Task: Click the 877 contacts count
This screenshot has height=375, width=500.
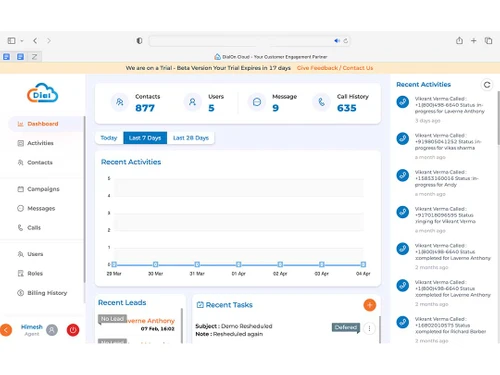Action: 145,108
